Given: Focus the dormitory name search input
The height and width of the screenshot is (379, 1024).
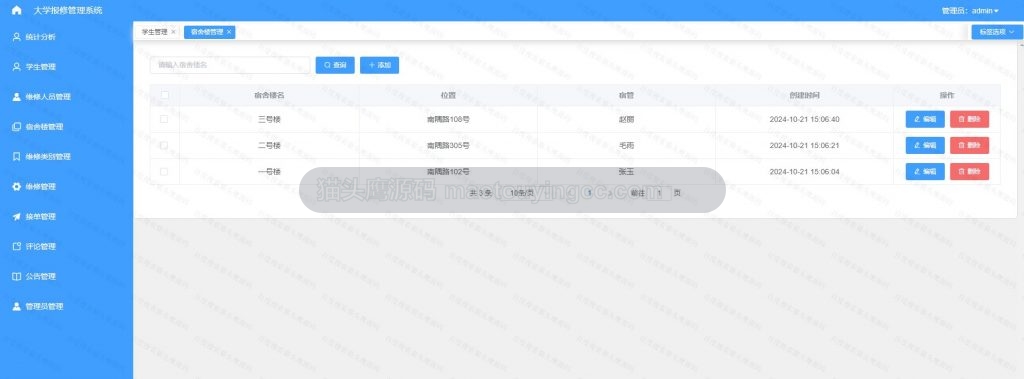Looking at the screenshot, I should click(x=230, y=65).
